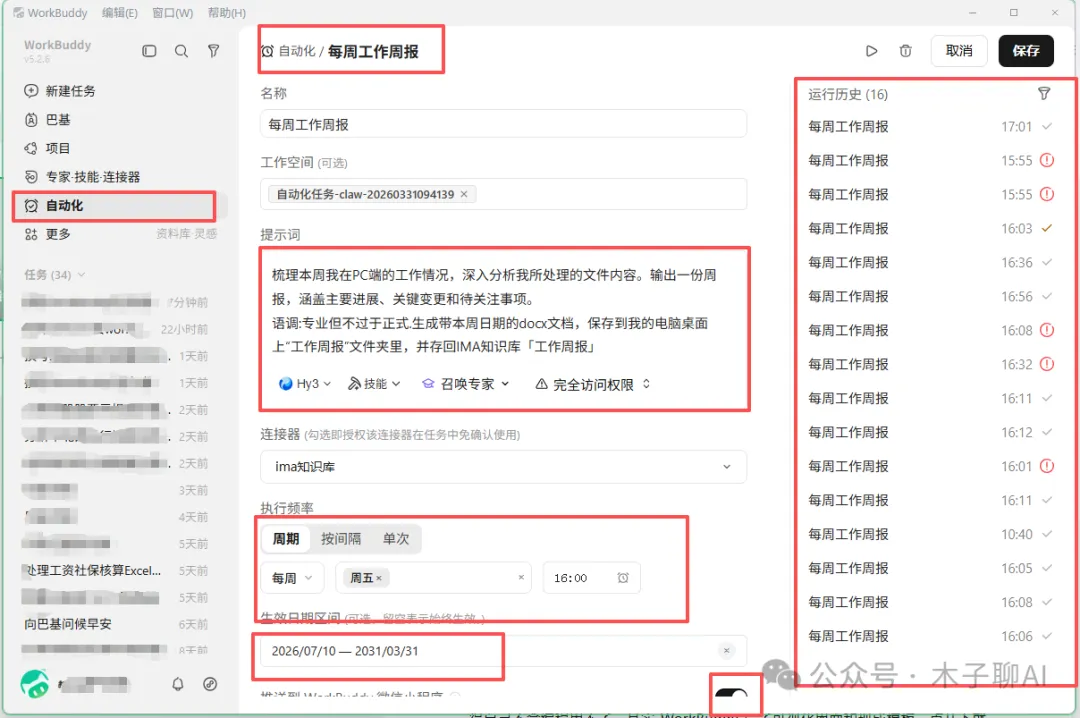Click 取消 button
The width and height of the screenshot is (1080, 718).
click(959, 51)
